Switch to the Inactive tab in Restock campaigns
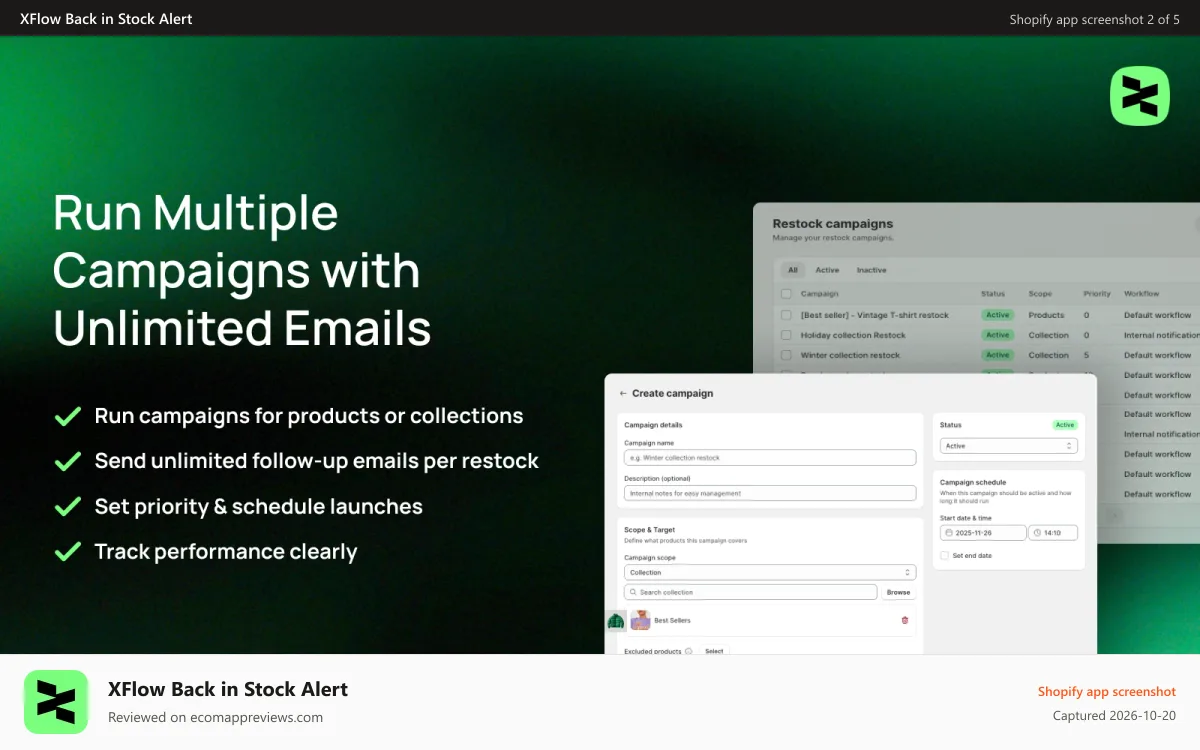The width and height of the screenshot is (1200, 750). point(871,270)
